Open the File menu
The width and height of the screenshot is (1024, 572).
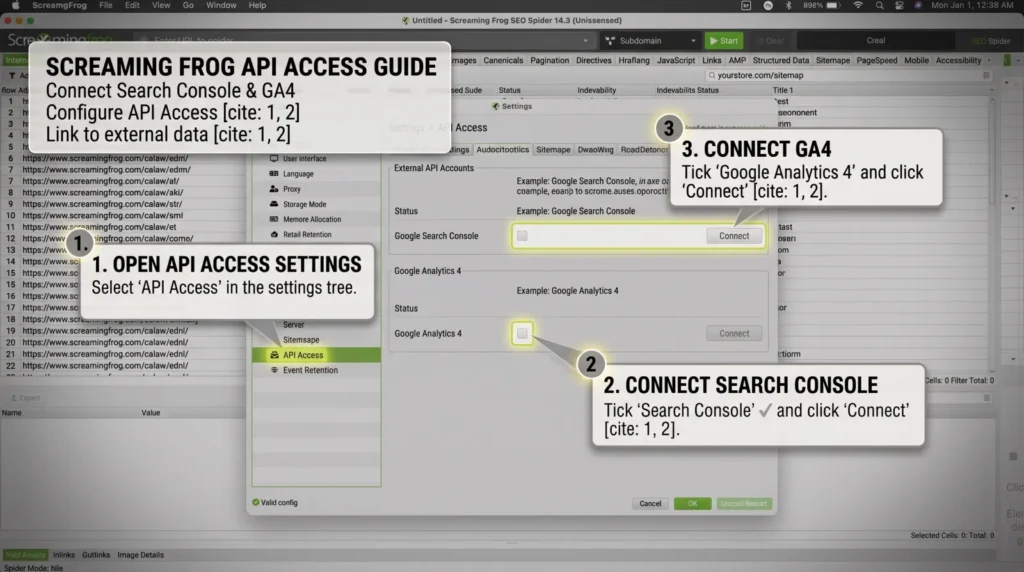(105, 5)
